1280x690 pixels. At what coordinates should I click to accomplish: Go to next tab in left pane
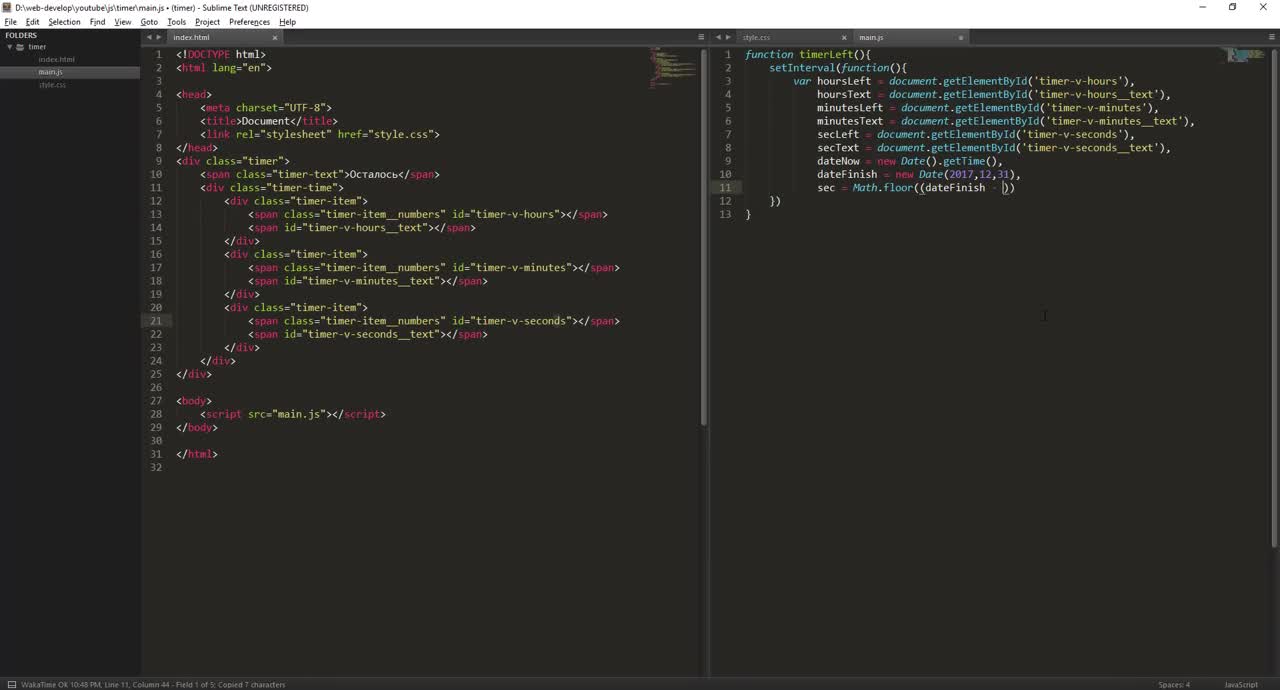(x=159, y=37)
